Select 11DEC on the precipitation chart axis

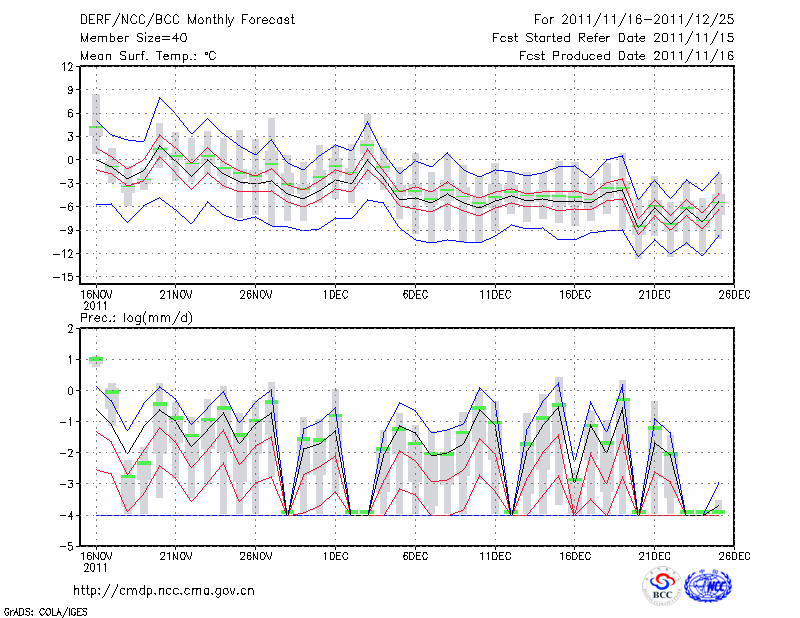pos(495,556)
